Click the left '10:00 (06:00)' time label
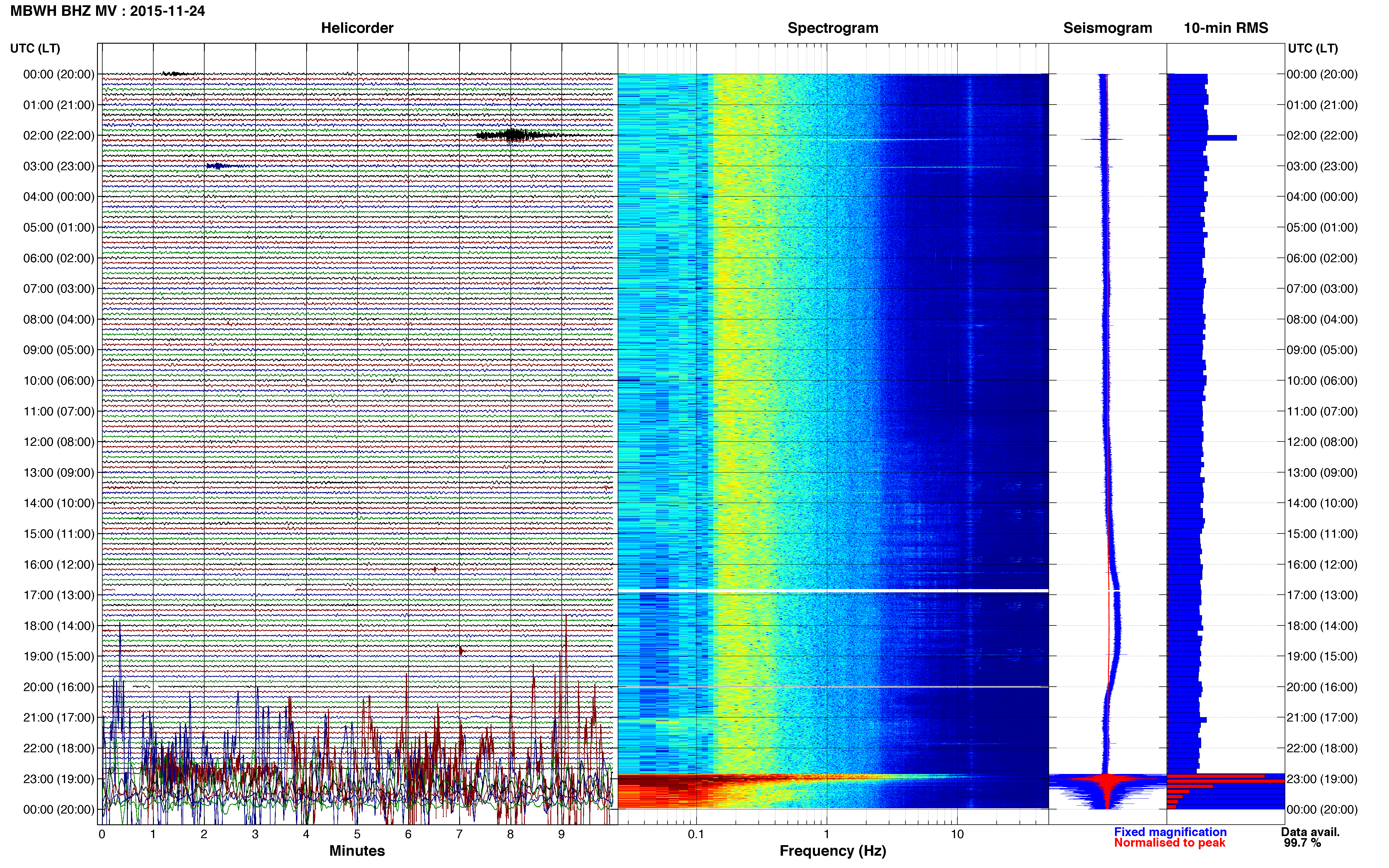Screen dimensions: 1389x868 59,381
